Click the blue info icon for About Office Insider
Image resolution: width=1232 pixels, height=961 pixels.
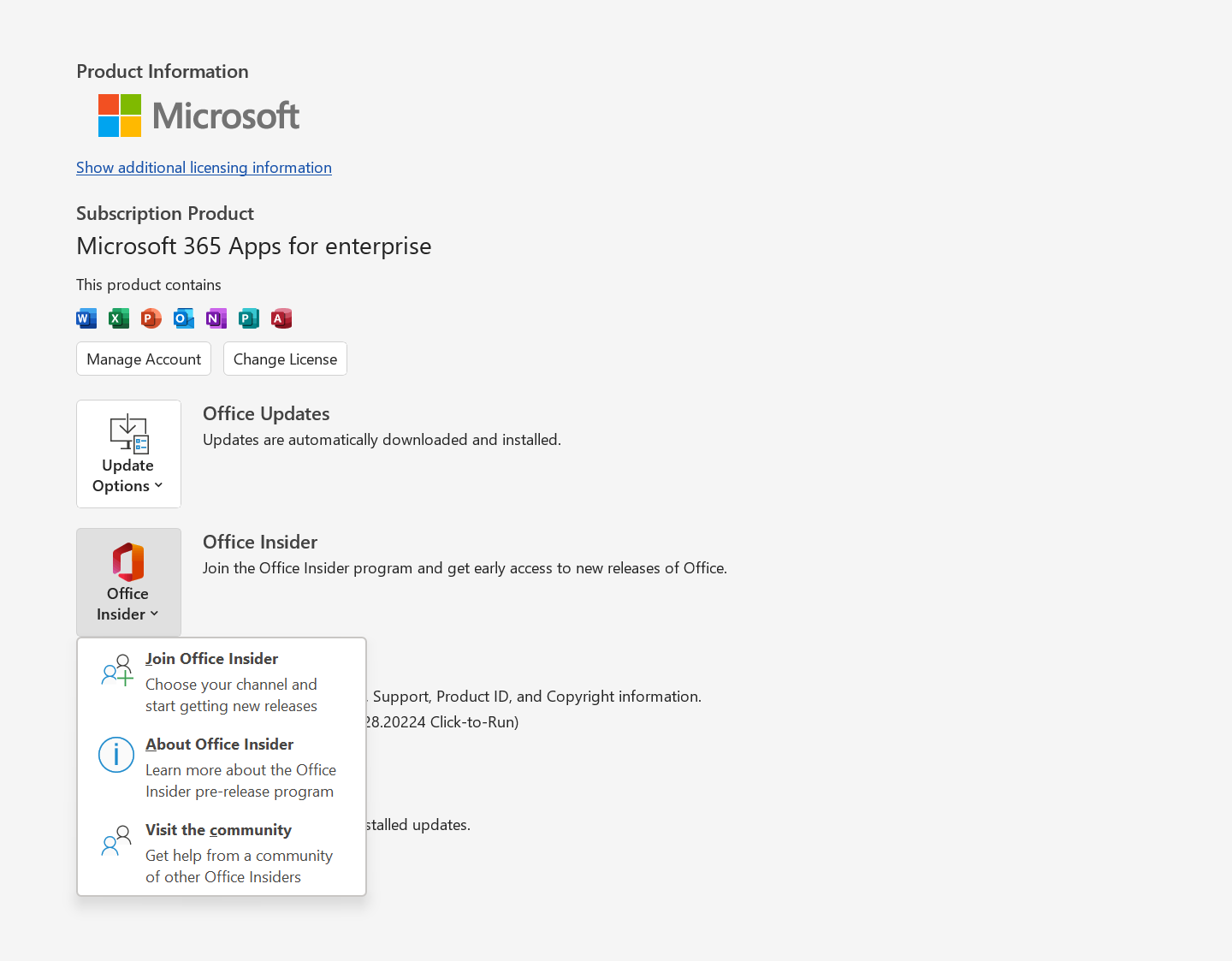click(116, 755)
